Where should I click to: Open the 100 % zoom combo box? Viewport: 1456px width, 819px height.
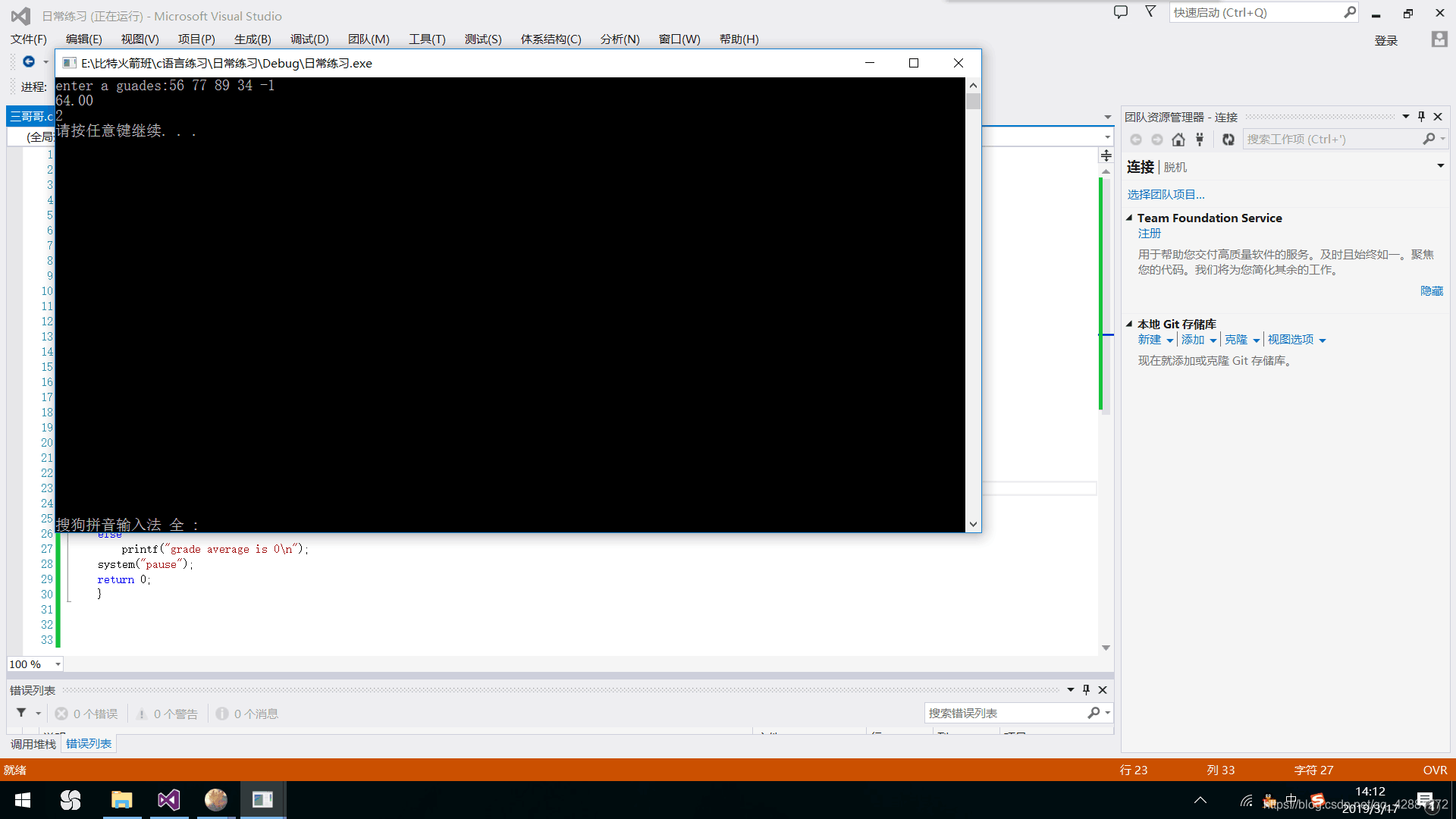pos(35,664)
